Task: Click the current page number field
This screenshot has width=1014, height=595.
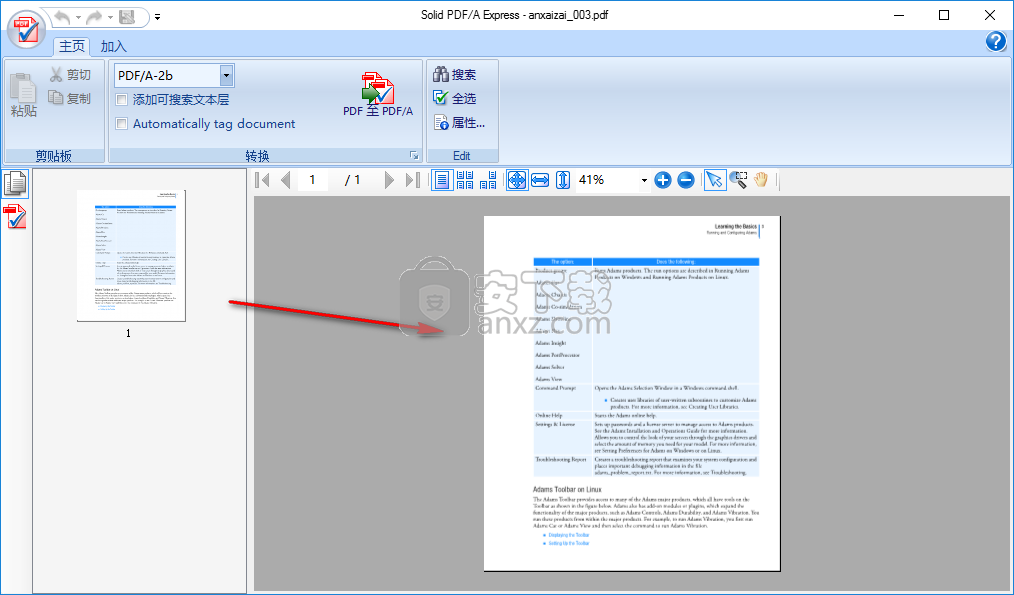Action: (312, 180)
